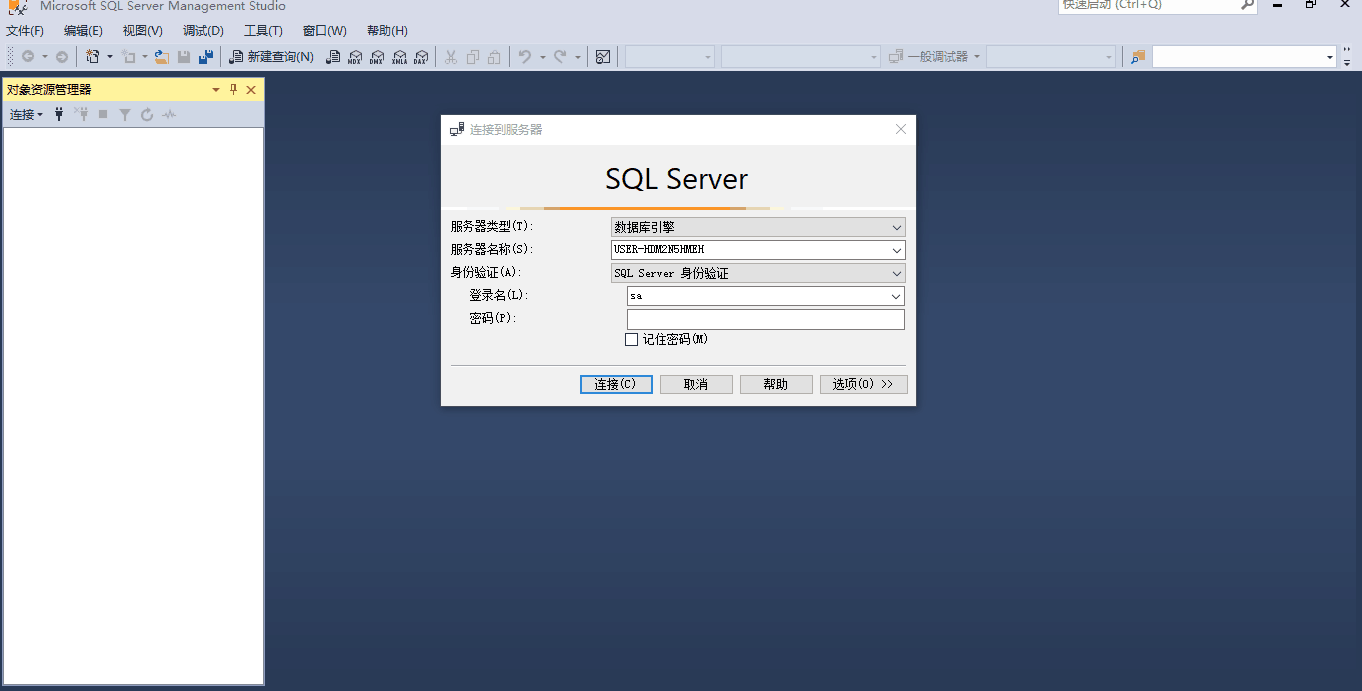The width and height of the screenshot is (1362, 691).
Task: Click the Copy icon in toolbar
Action: [x=473, y=57]
